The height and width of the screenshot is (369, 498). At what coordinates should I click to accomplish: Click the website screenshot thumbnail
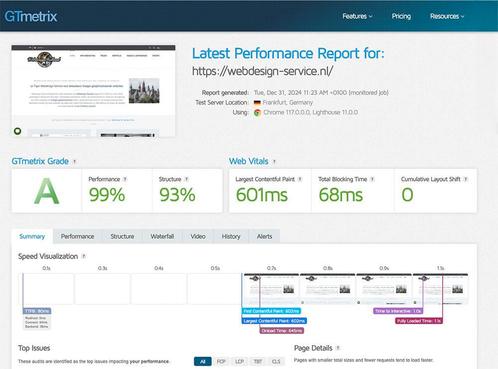(93, 91)
